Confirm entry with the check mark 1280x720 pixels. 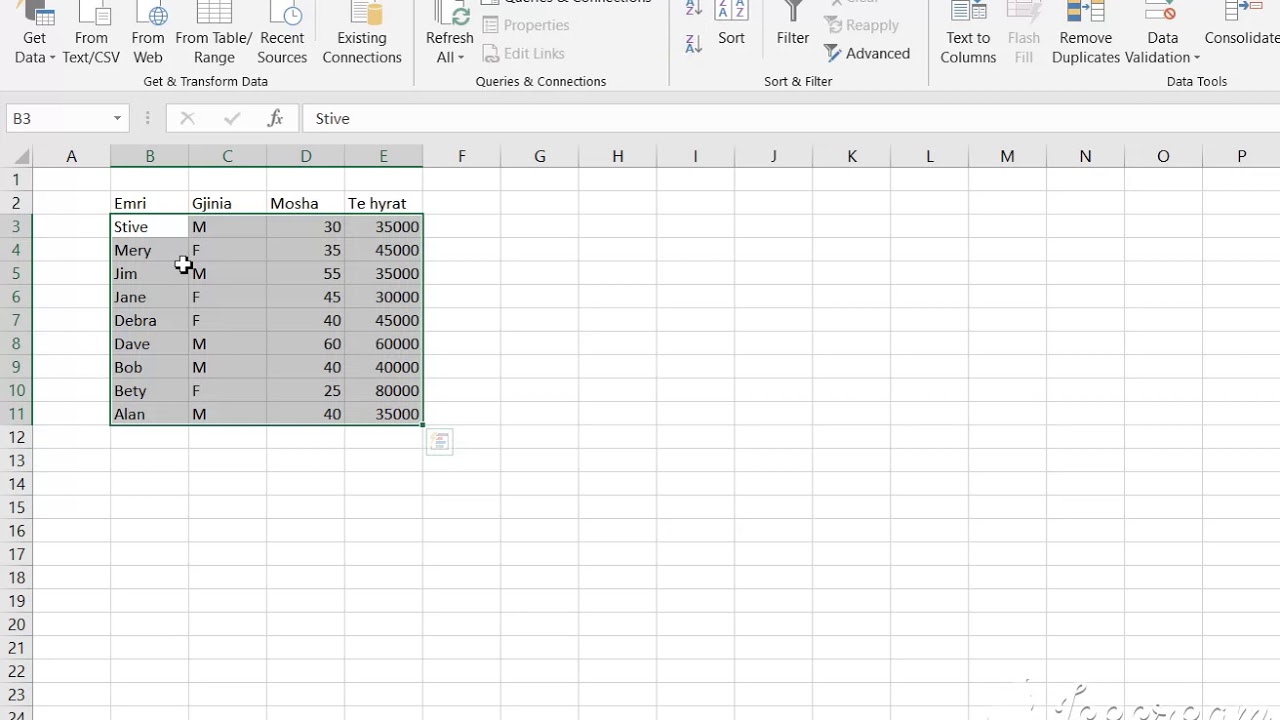pyautogui.click(x=232, y=118)
